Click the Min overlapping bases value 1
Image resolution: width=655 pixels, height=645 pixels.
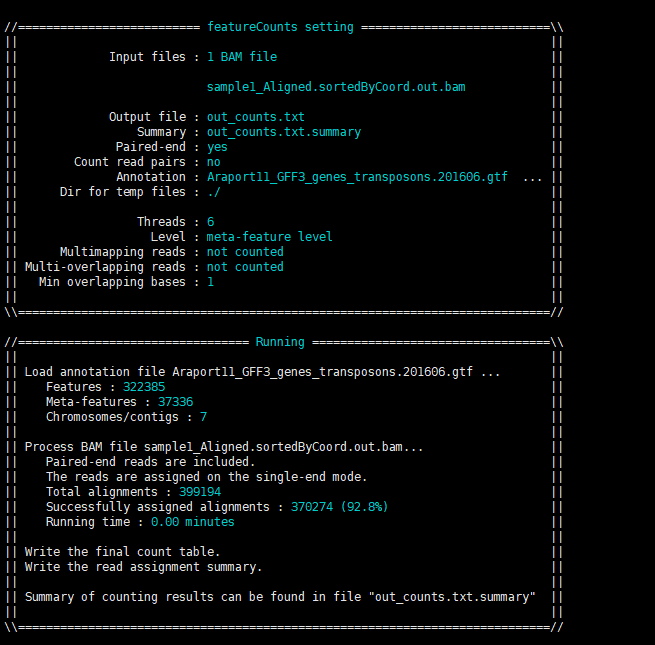coord(210,282)
